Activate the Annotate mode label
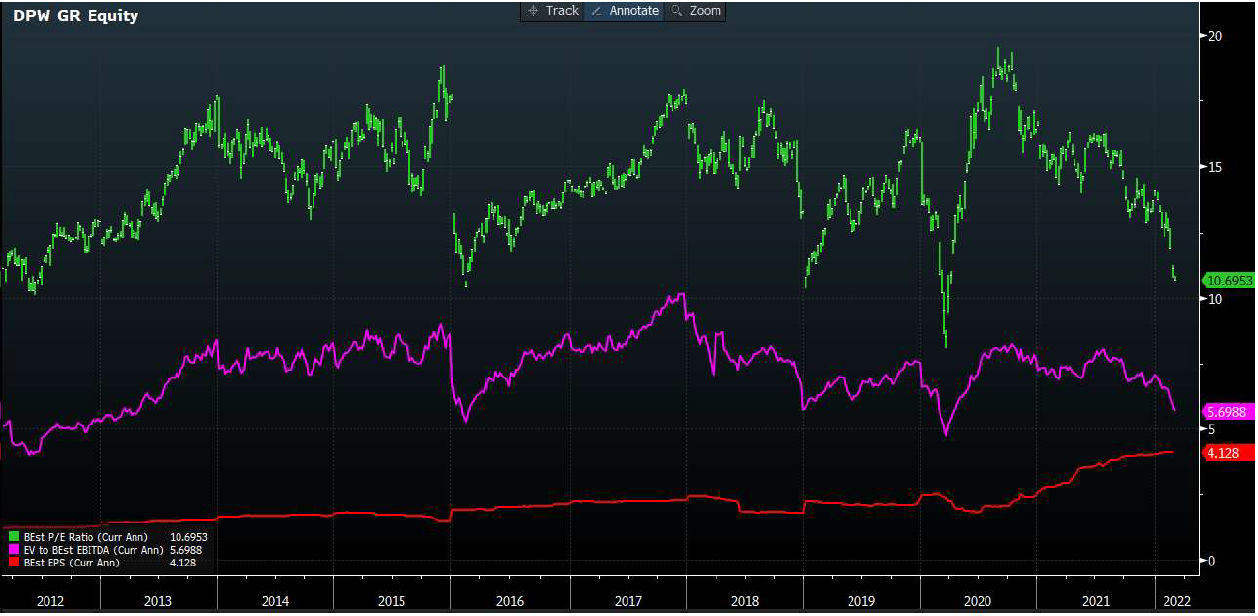Image resolution: width=1258 pixels, height=616 pixels. tap(634, 11)
